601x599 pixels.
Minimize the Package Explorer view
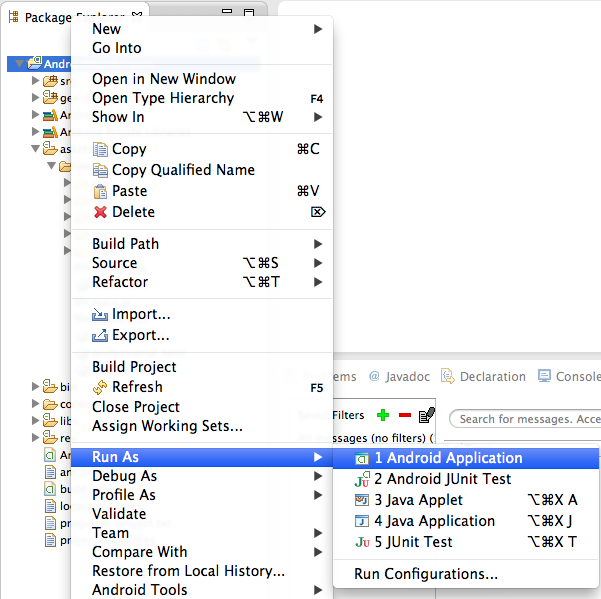tap(227, 11)
